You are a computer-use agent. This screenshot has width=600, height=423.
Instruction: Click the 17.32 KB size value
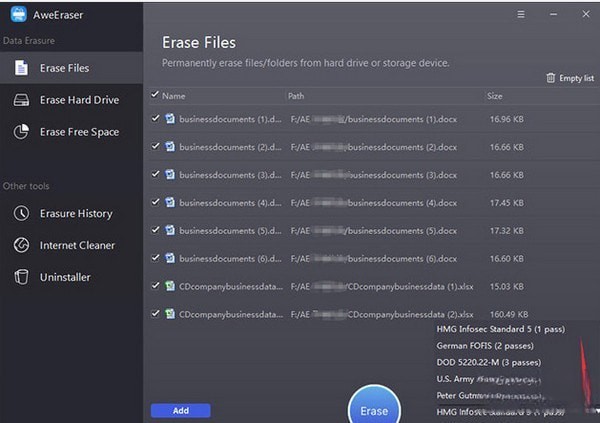[507, 231]
